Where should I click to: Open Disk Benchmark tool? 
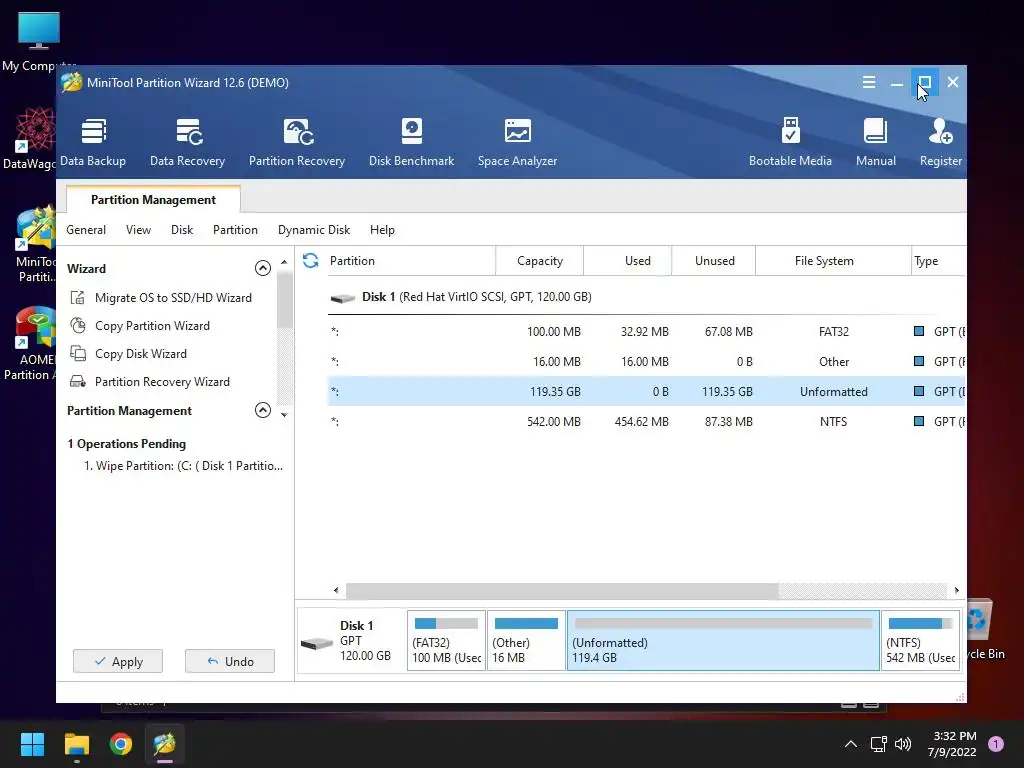(x=411, y=142)
